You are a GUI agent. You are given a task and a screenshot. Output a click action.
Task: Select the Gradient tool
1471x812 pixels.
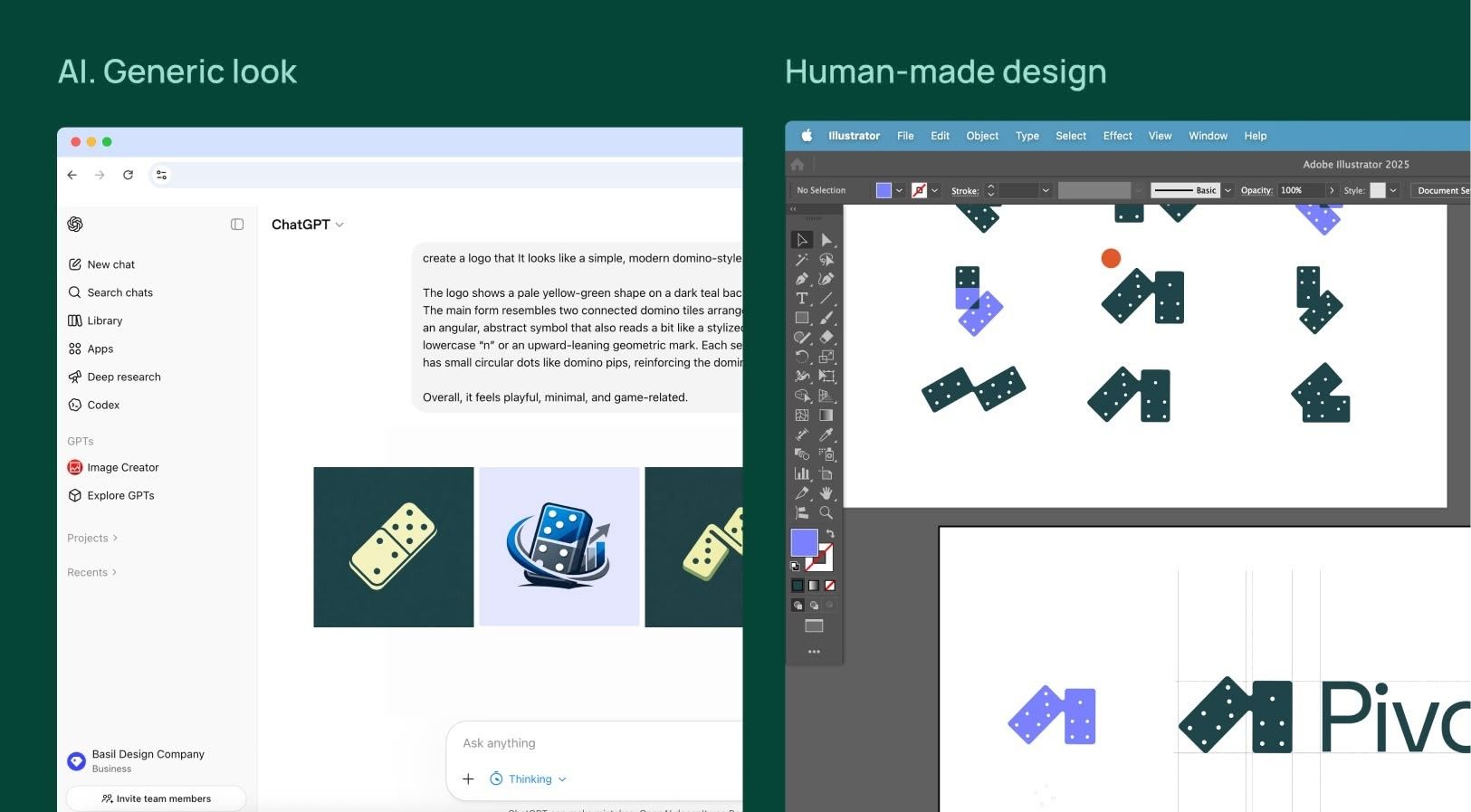pyautogui.click(x=826, y=416)
